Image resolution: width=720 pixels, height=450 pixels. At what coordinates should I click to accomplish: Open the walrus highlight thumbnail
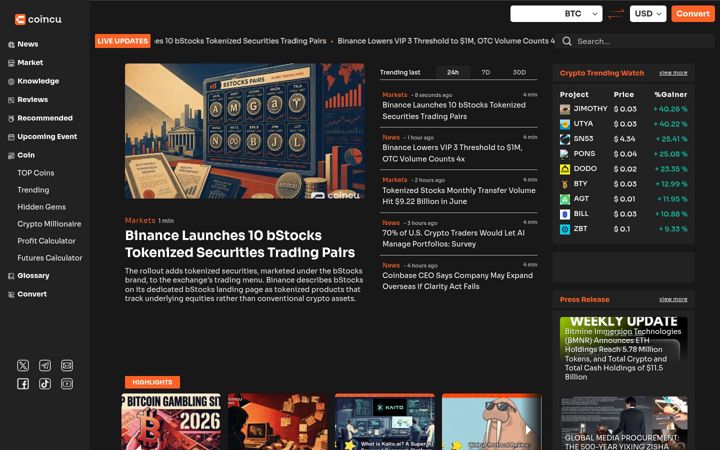pyautogui.click(x=491, y=422)
